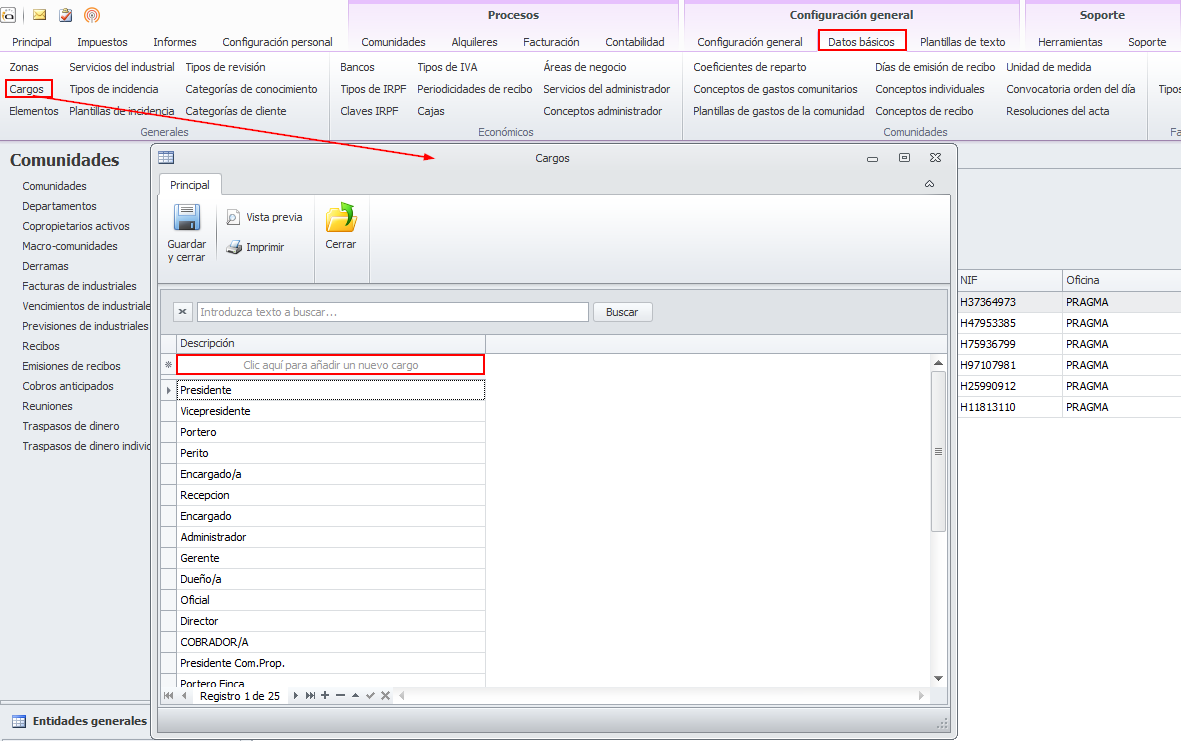Open Recibos in the sidebar
Screen dimensions: 1181x741
[x=41, y=346]
